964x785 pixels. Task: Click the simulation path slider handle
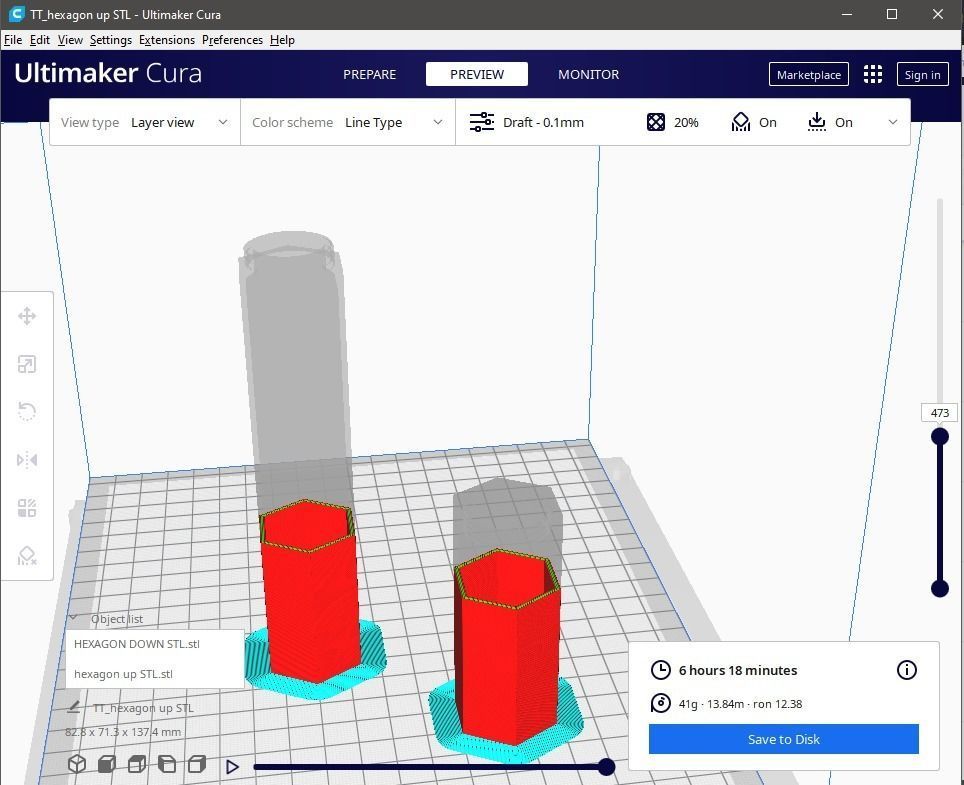pos(606,767)
